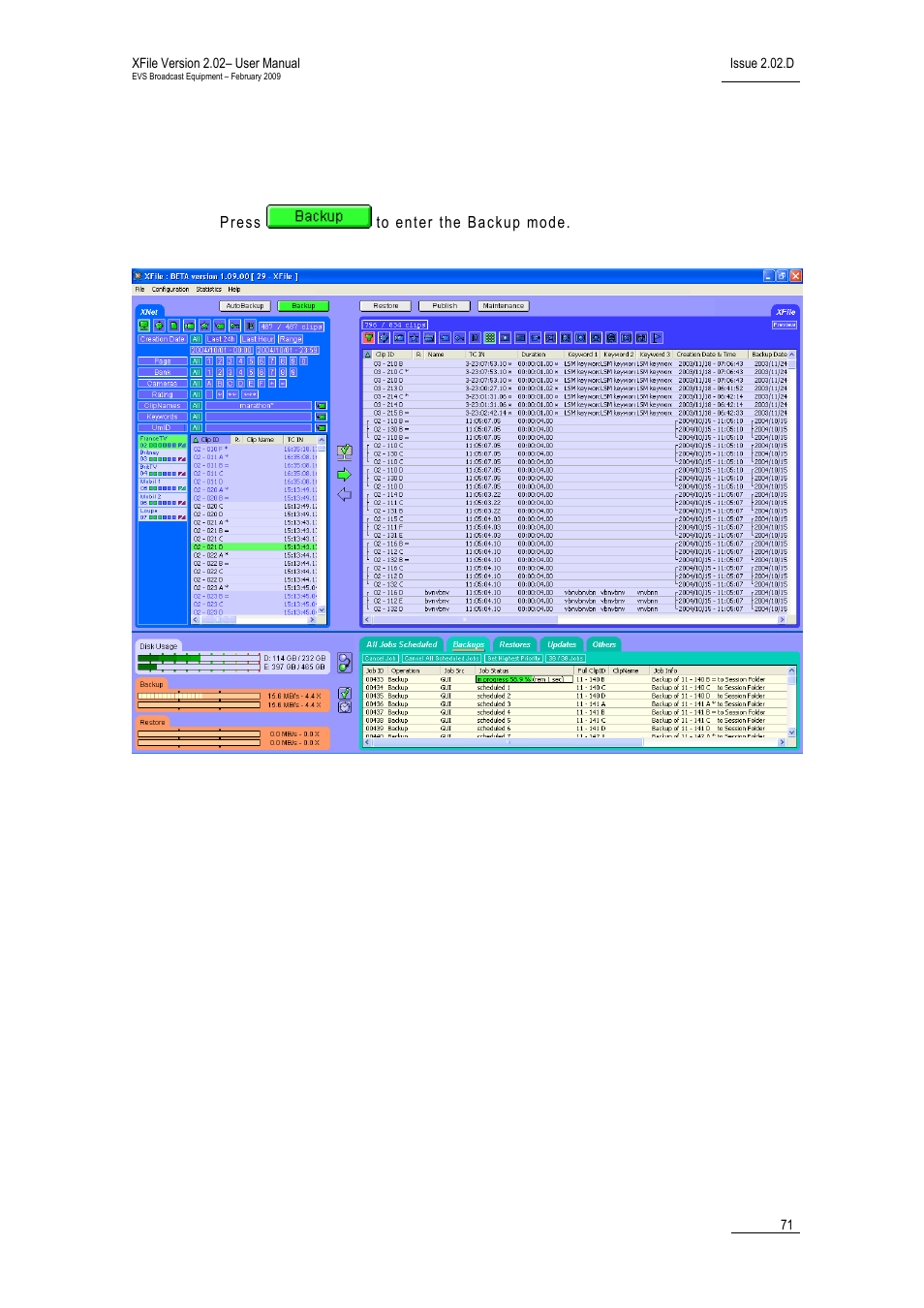Viewport: 924px width, 1308px height.
Task: Click Cancel Job button
Action: click(x=381, y=658)
